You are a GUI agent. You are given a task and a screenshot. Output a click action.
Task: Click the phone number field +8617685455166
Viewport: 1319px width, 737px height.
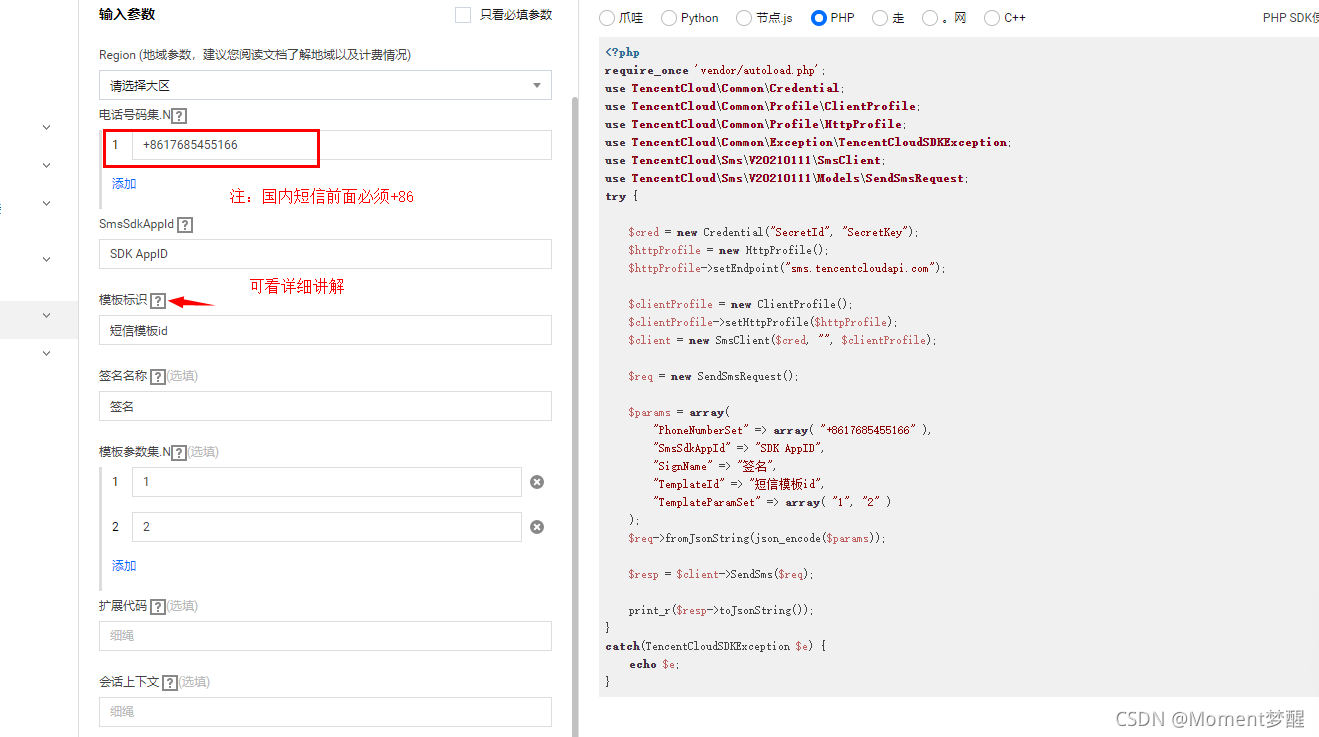click(x=341, y=145)
